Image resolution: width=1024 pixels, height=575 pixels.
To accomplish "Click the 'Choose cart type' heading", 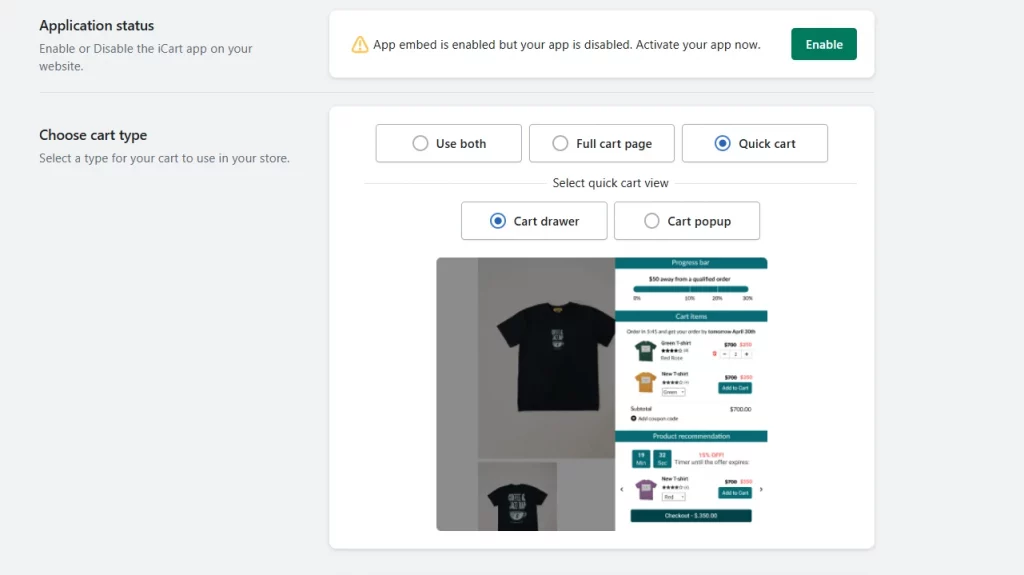I will coord(93,135).
